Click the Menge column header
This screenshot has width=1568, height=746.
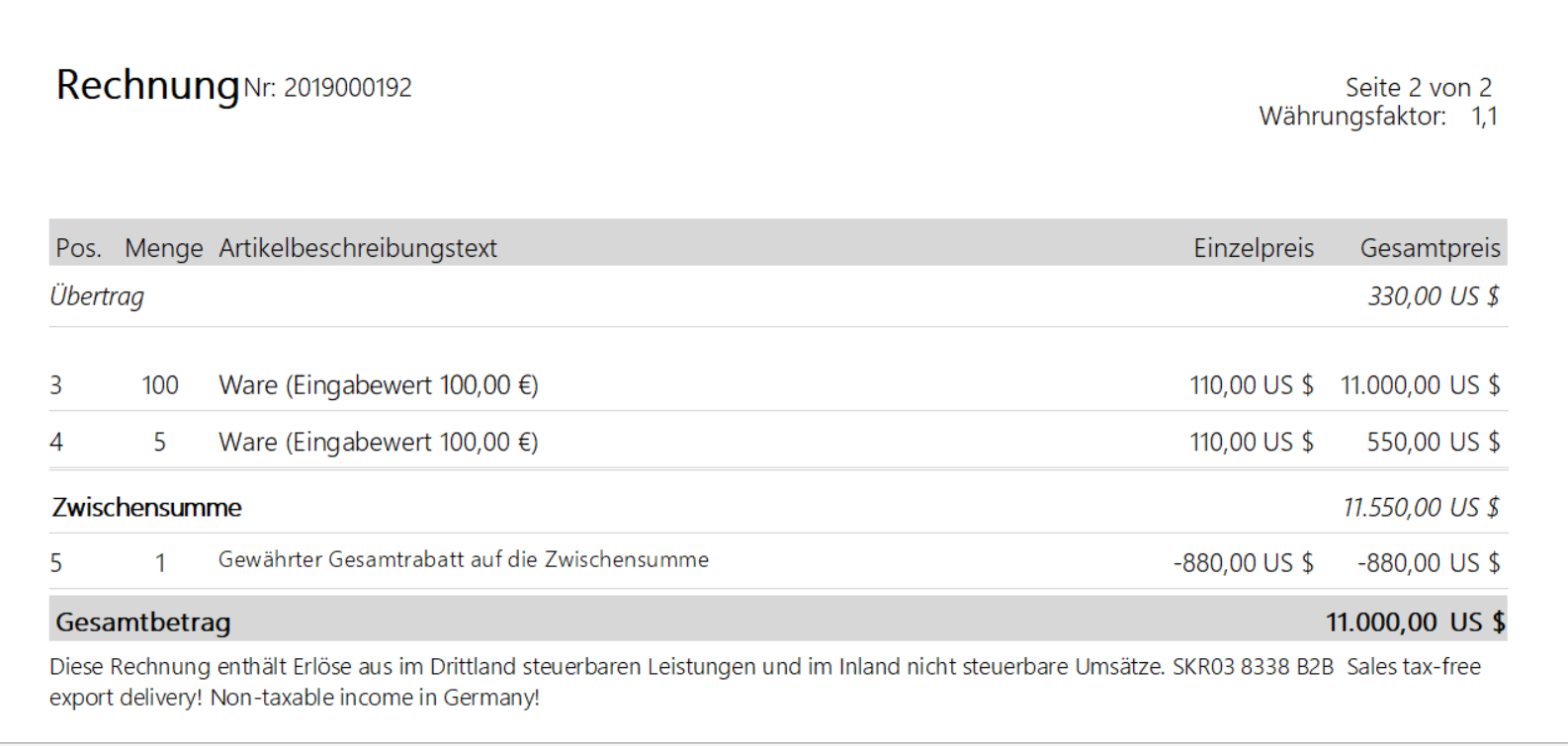coord(163,248)
